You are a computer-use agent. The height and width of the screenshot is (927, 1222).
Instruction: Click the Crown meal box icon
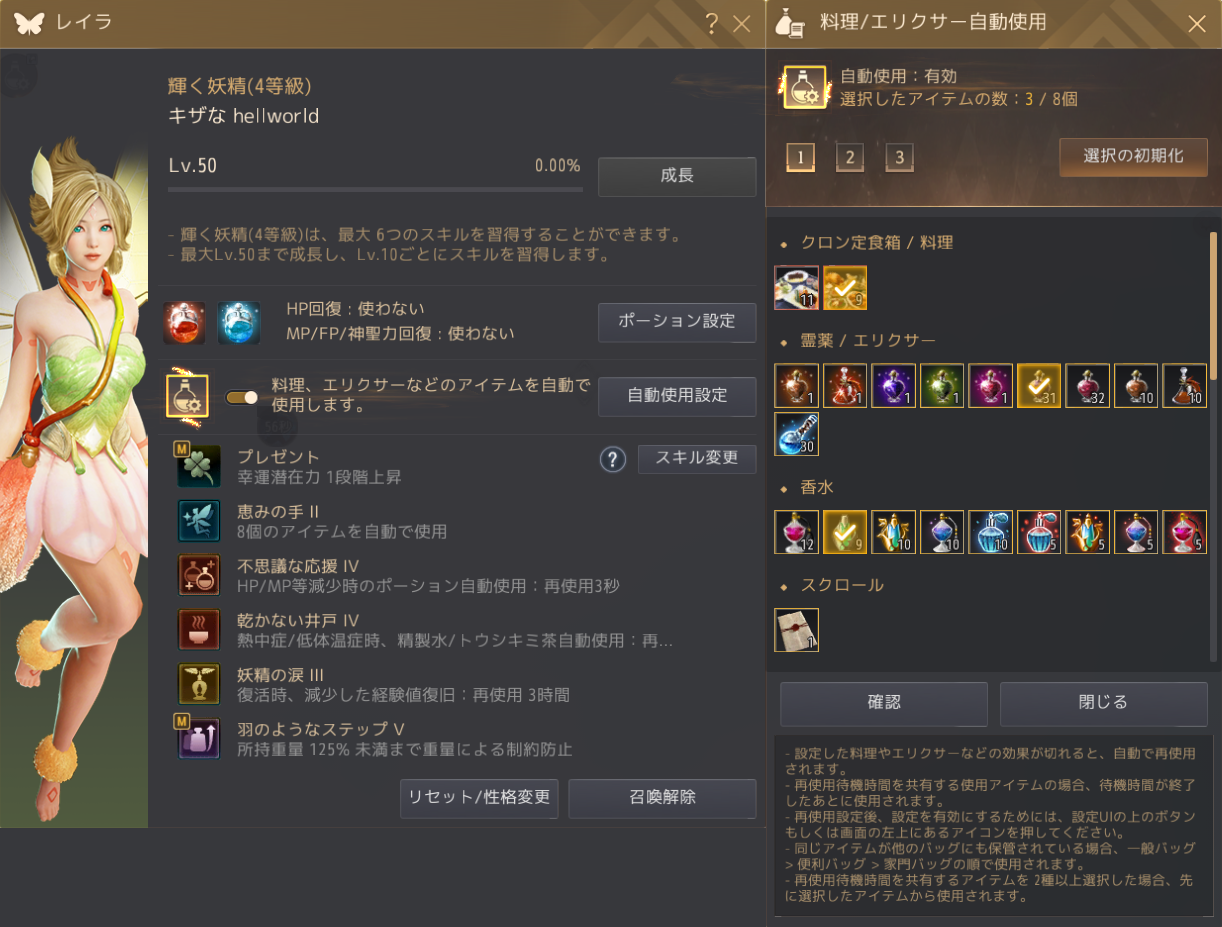click(x=796, y=287)
